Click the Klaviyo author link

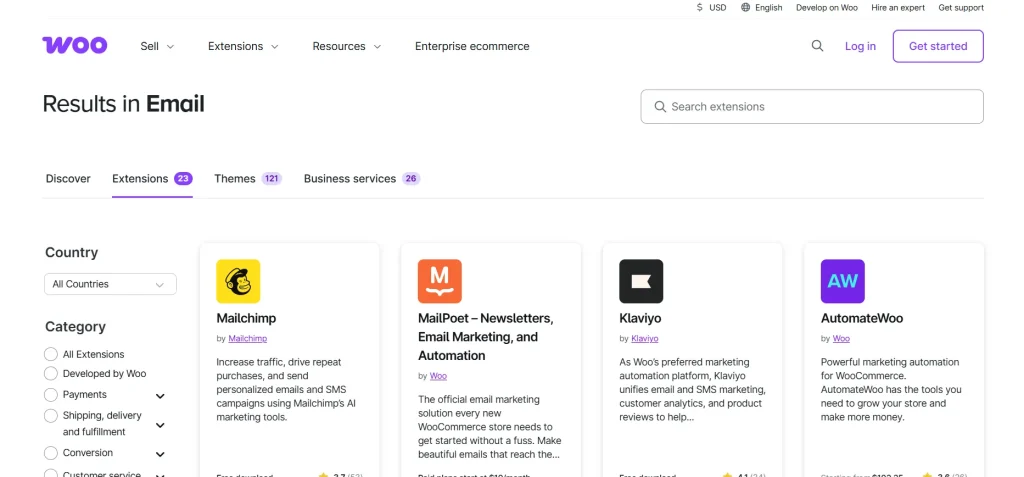click(x=645, y=338)
